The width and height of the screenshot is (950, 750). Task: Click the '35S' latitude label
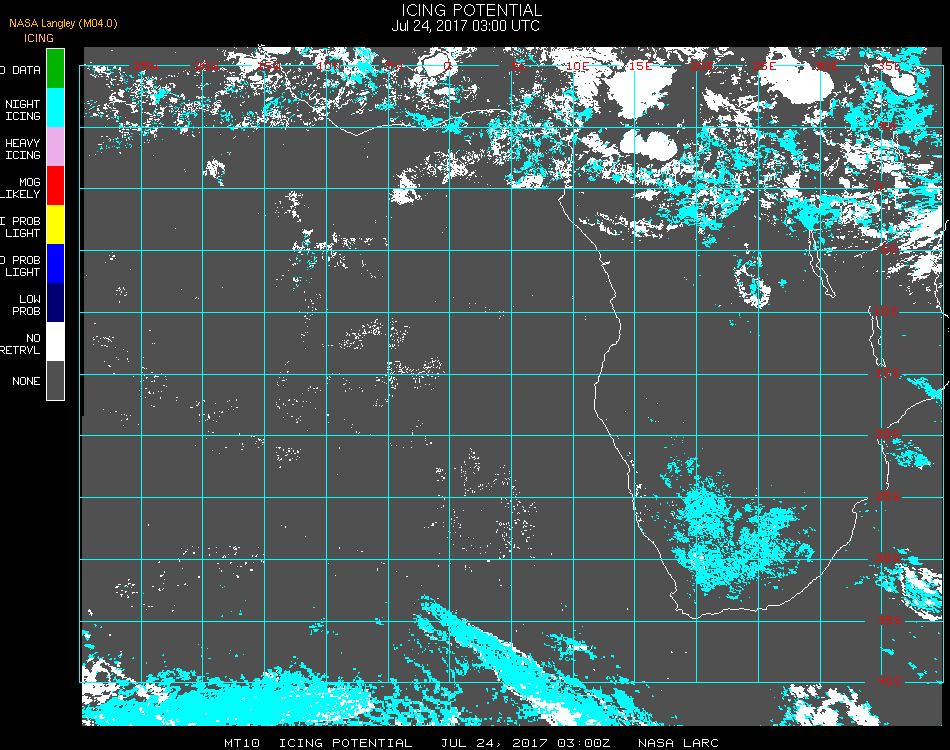click(x=890, y=620)
